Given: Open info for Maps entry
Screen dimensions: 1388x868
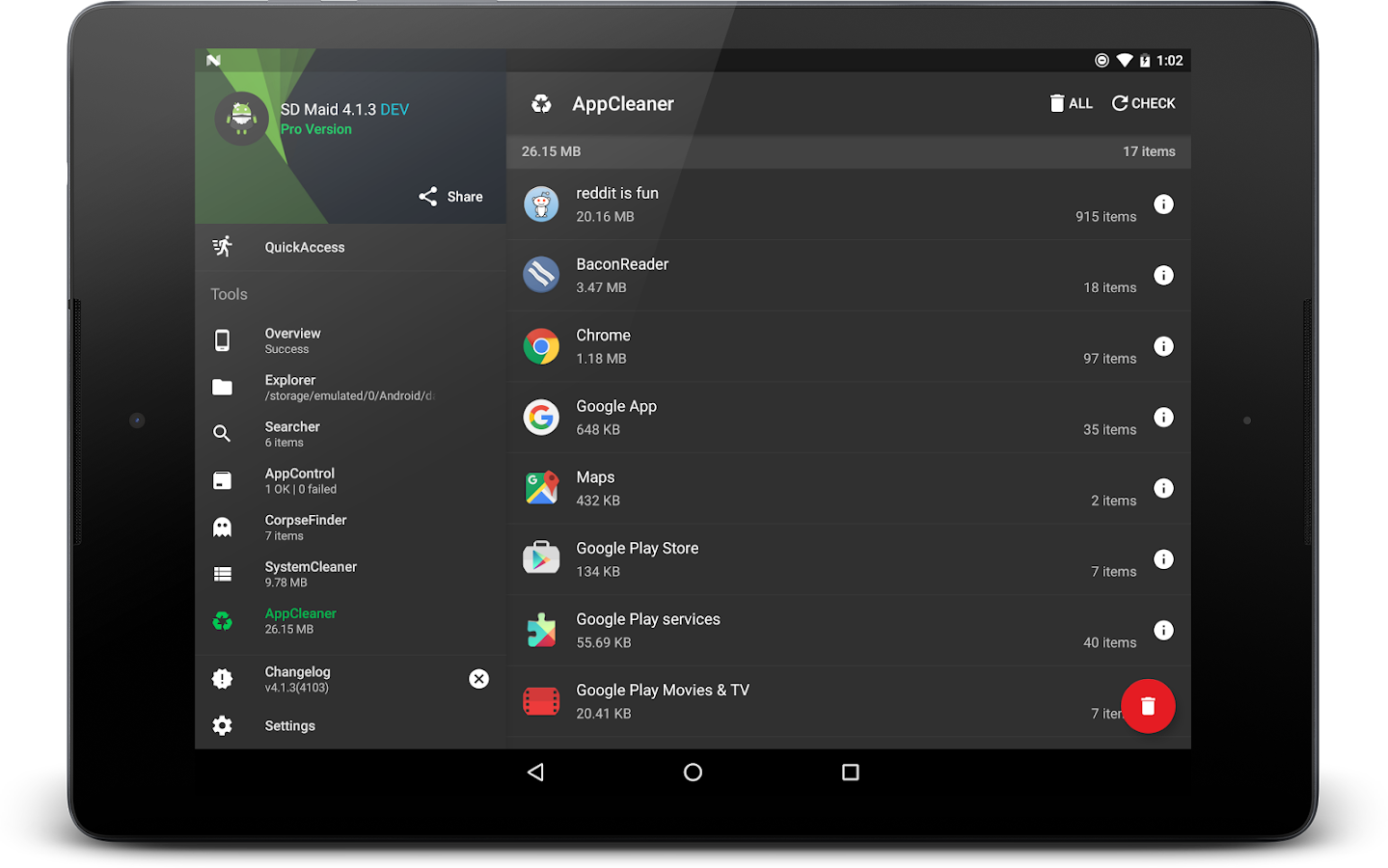Looking at the screenshot, I should pos(1163,488).
